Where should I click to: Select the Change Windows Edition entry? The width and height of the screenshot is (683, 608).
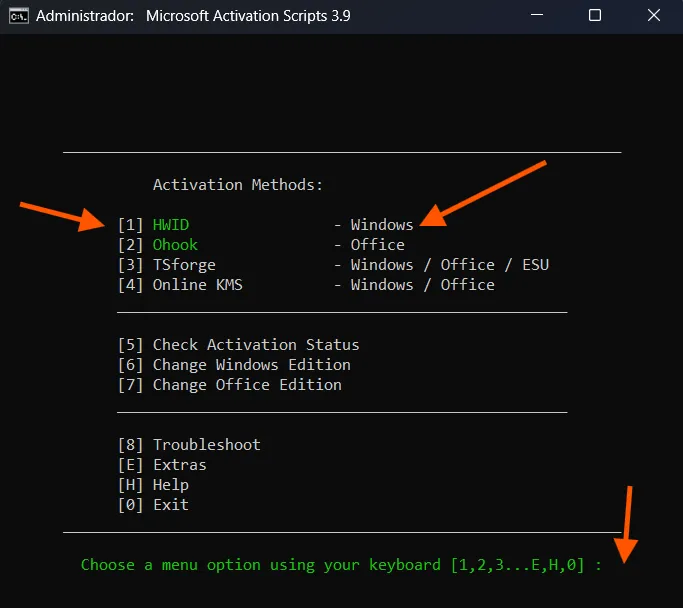click(251, 365)
